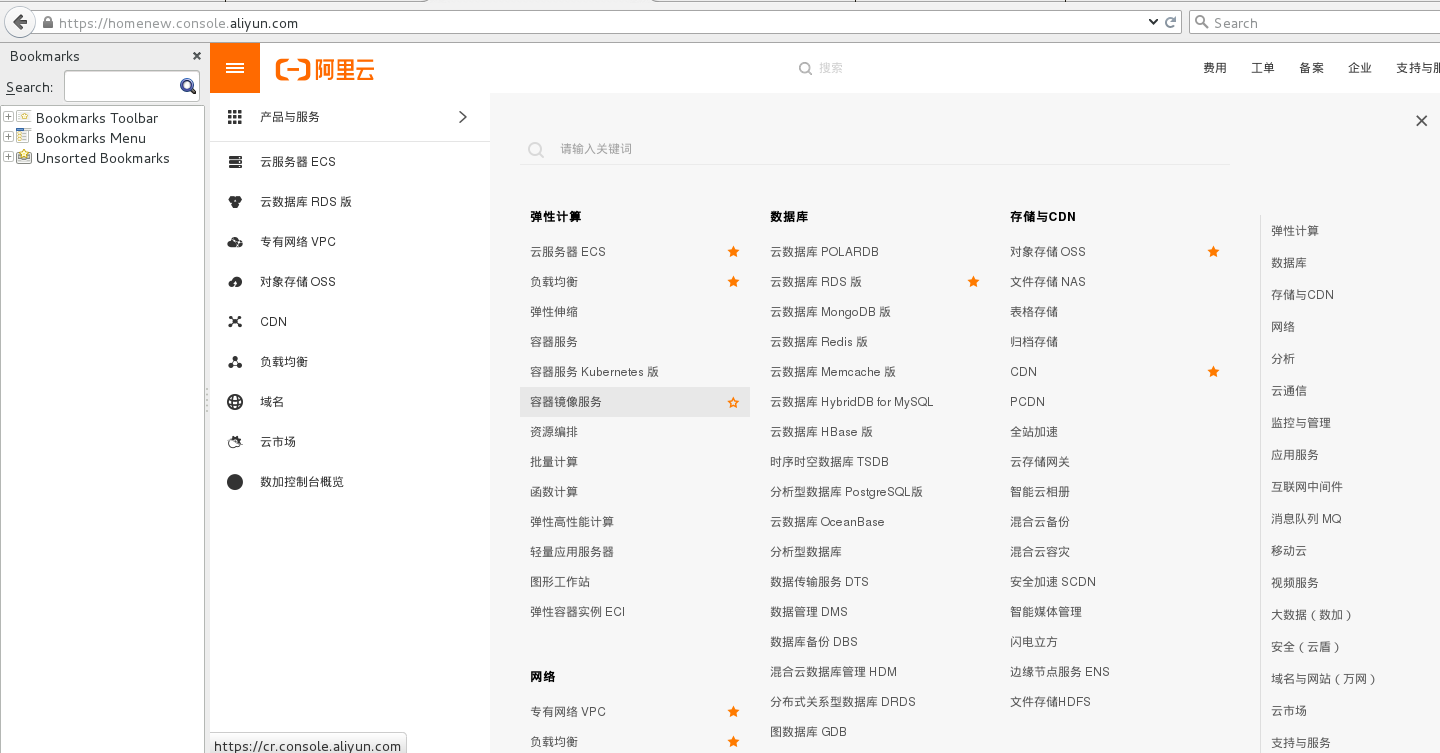Open 弹性容器实例 ECI link
This screenshot has height=753, width=1440.
pos(578,612)
